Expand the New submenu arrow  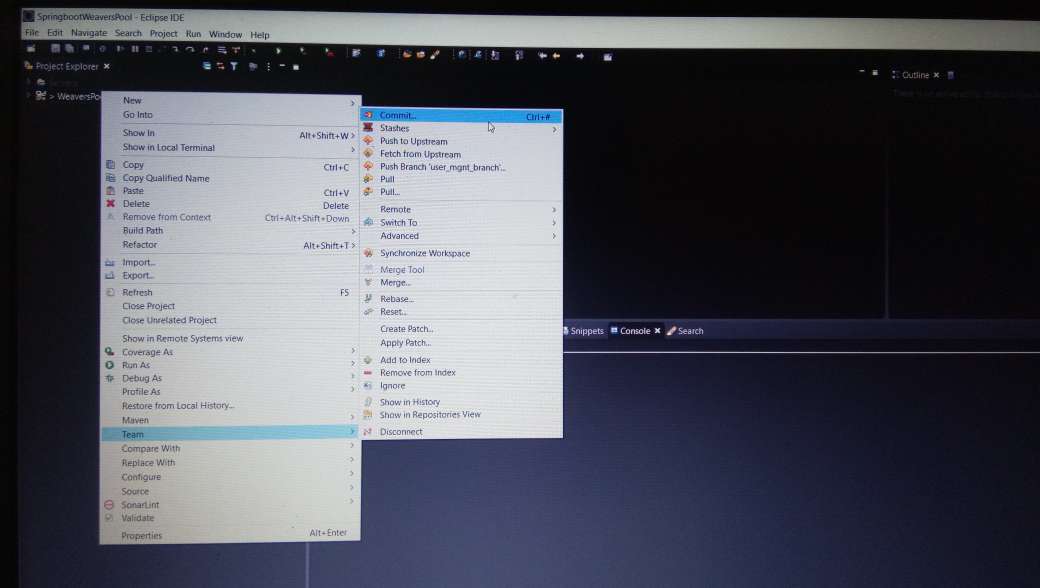353,103
